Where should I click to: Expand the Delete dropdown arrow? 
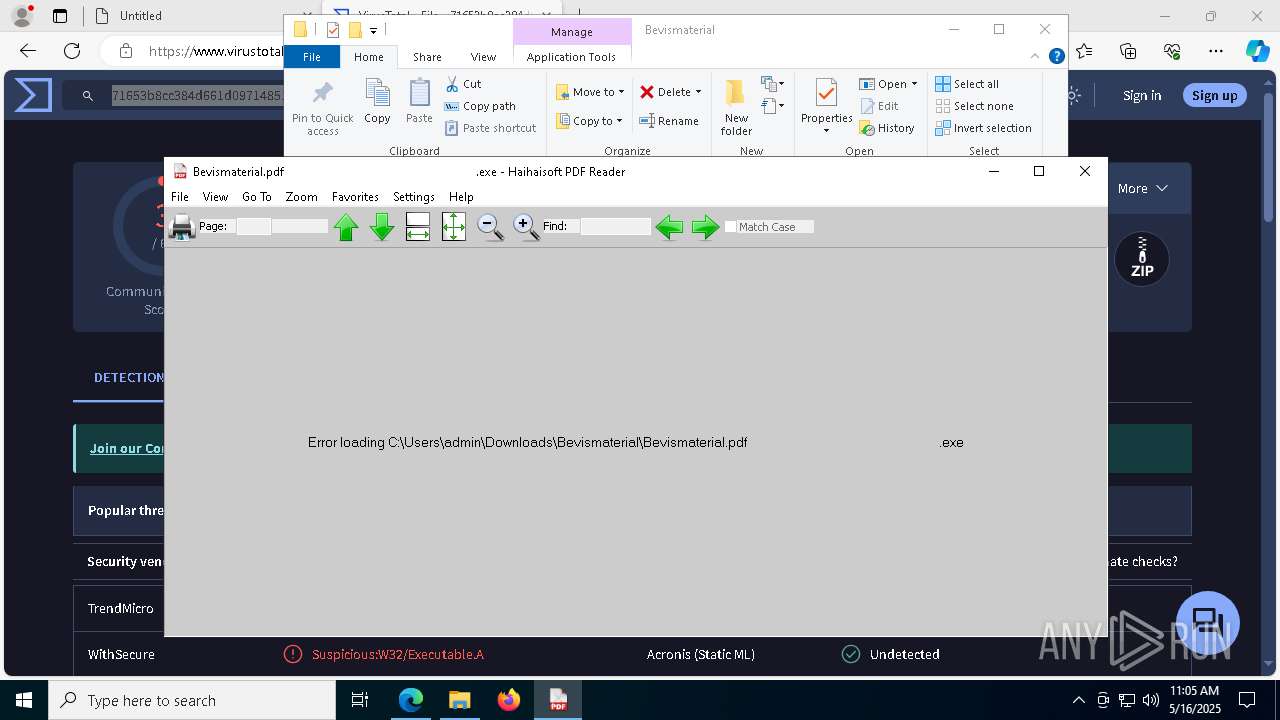click(x=698, y=92)
